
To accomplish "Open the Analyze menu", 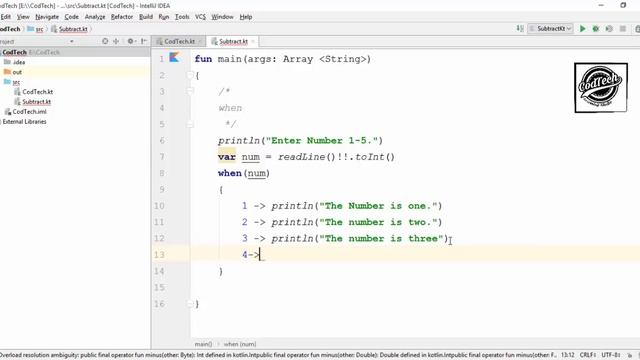I will [95, 17].
